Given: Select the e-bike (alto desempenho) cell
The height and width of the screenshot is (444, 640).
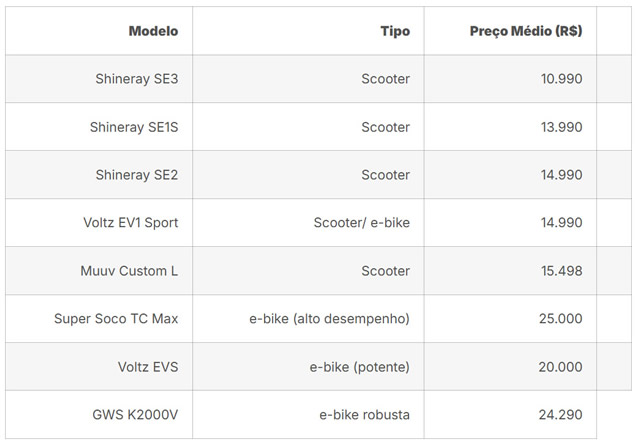Looking at the screenshot, I should click(329, 319).
